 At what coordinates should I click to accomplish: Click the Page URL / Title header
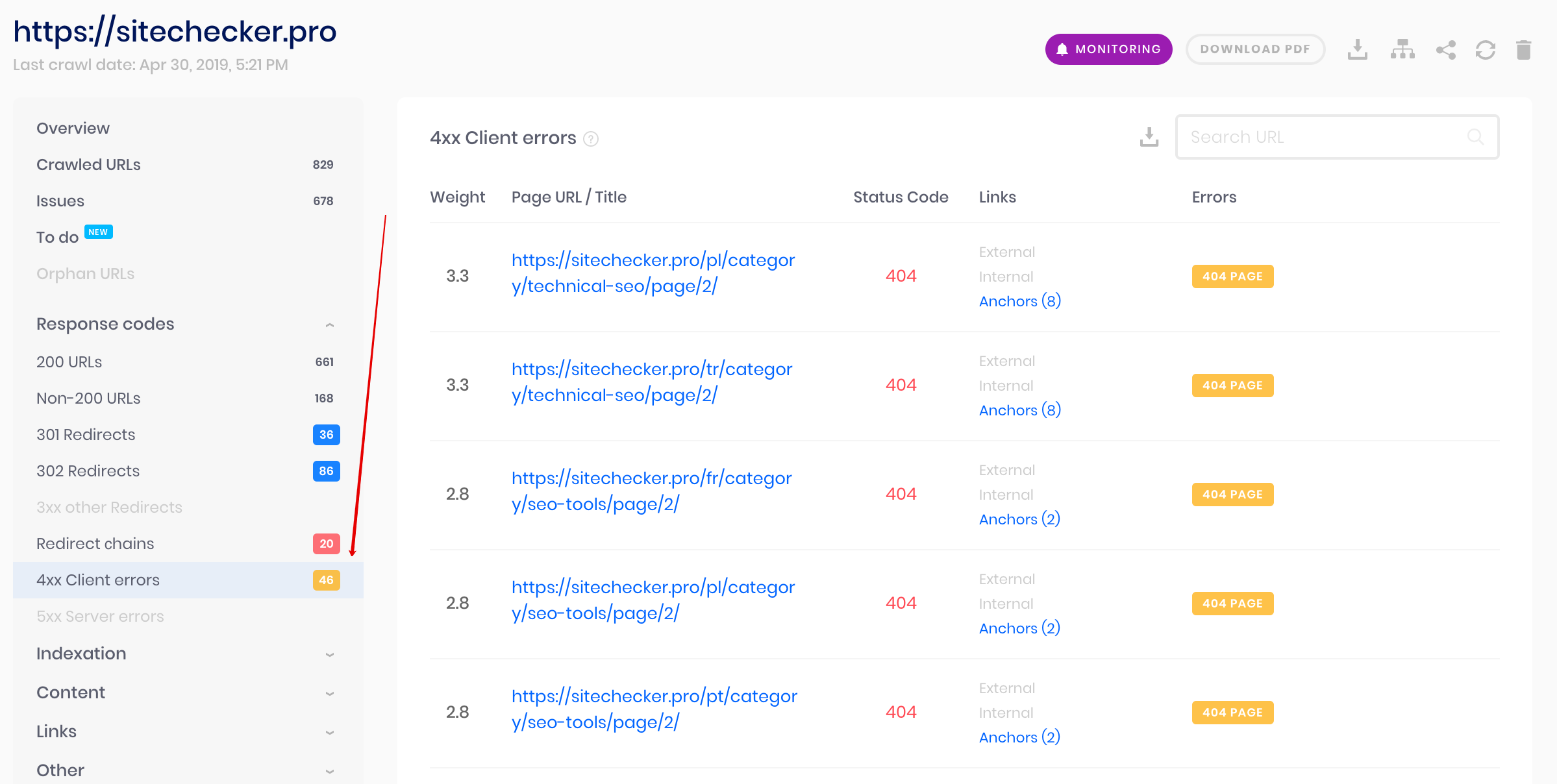569,197
